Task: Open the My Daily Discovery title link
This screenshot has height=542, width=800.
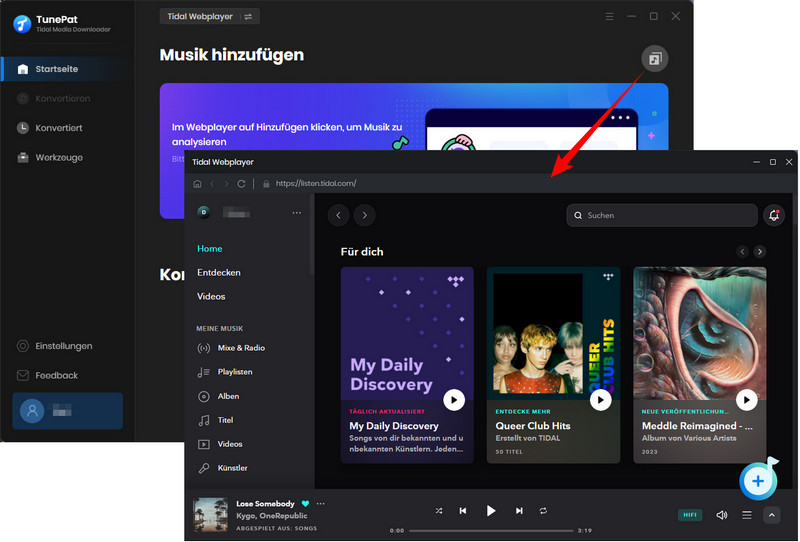Action: click(394, 426)
